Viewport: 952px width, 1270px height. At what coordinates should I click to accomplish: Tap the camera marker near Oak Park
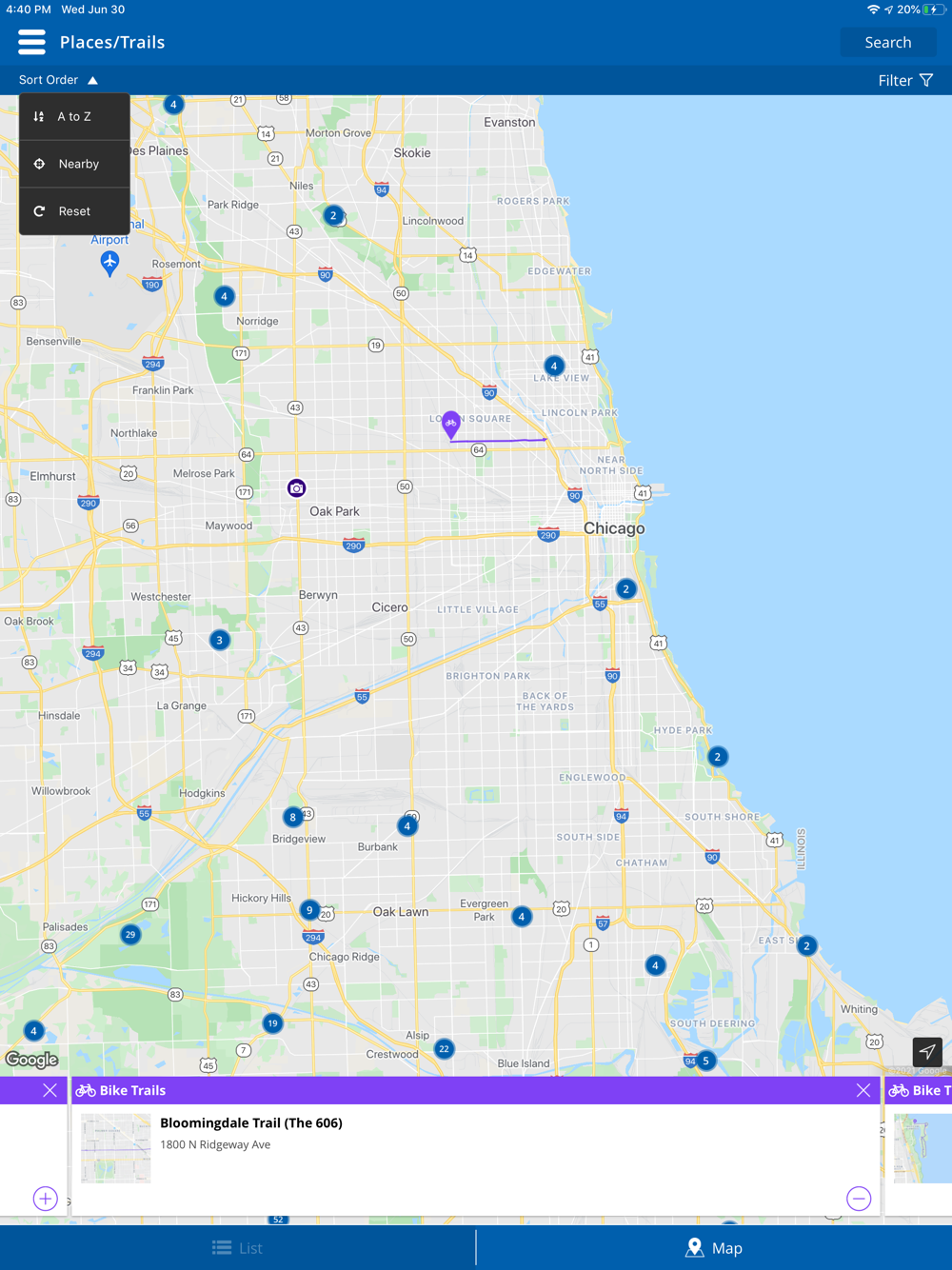(x=297, y=488)
